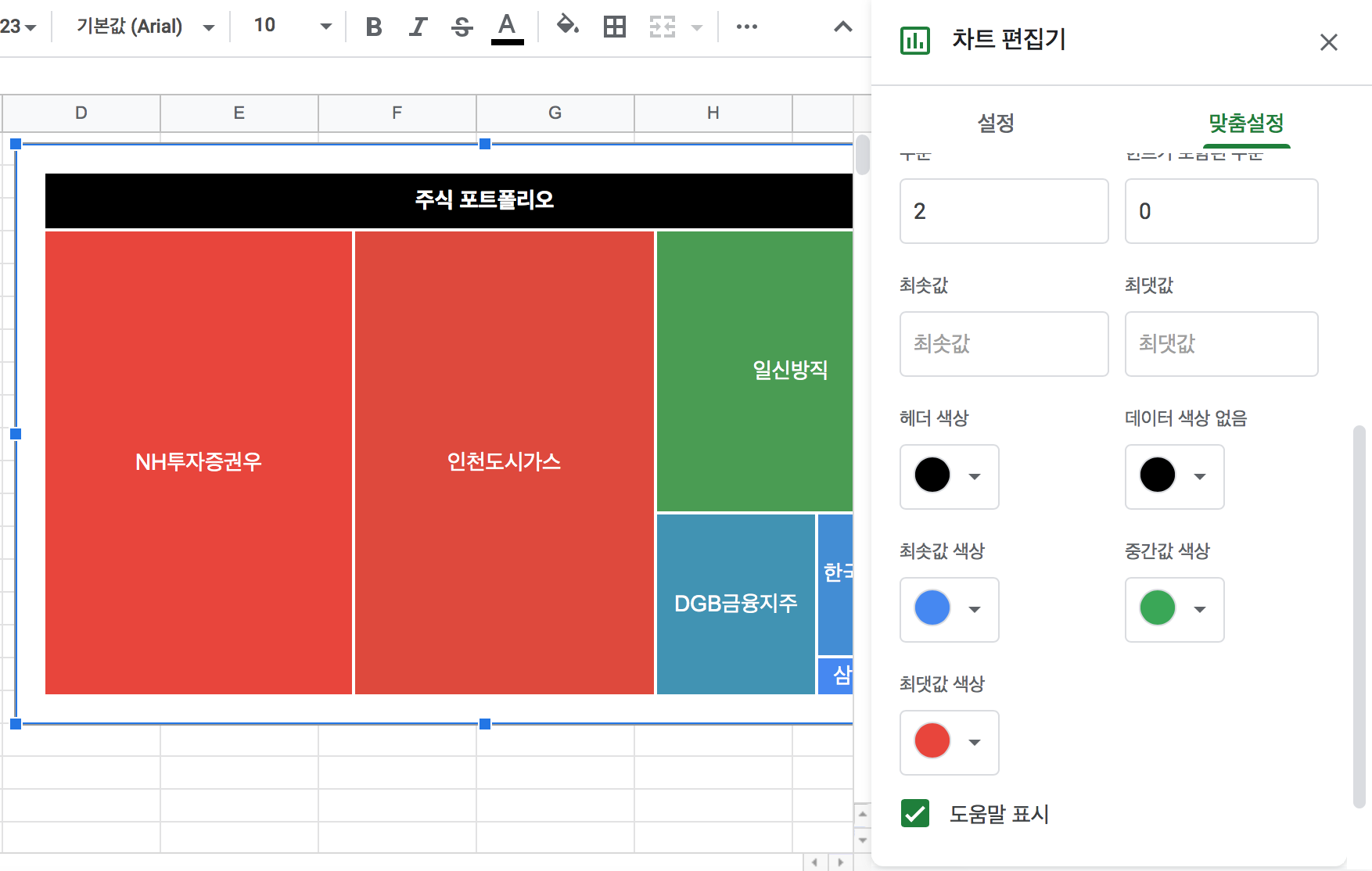Select the DGB금융지주 treemap block

point(735,604)
